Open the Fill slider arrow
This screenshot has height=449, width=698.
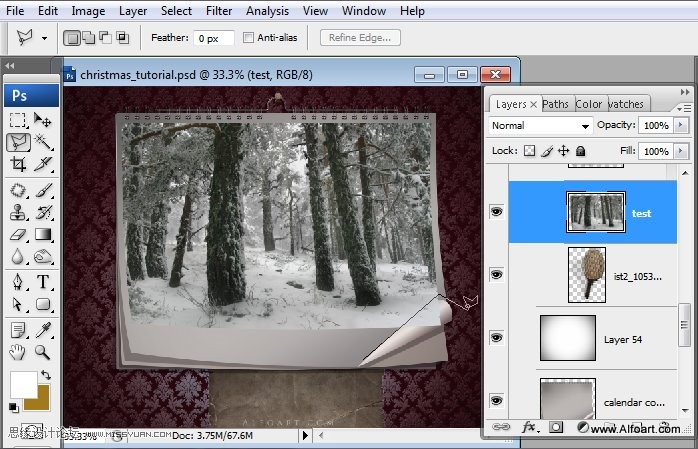coord(681,151)
